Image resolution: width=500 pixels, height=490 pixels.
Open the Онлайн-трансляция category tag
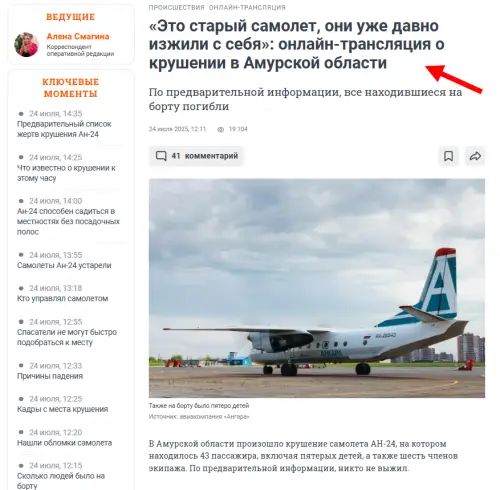pos(247,7)
